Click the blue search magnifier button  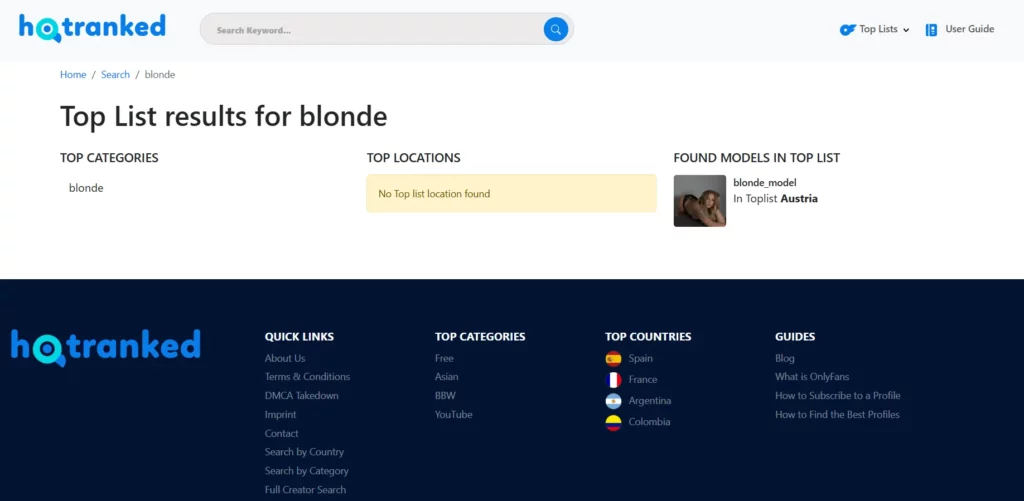555,30
